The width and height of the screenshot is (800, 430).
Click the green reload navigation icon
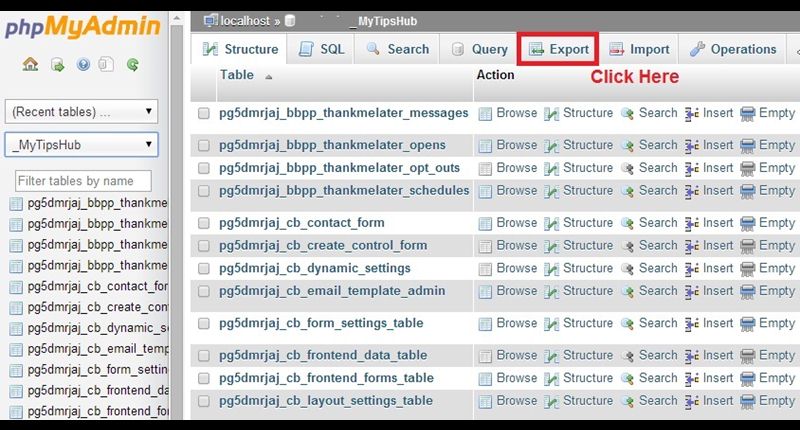click(133, 65)
